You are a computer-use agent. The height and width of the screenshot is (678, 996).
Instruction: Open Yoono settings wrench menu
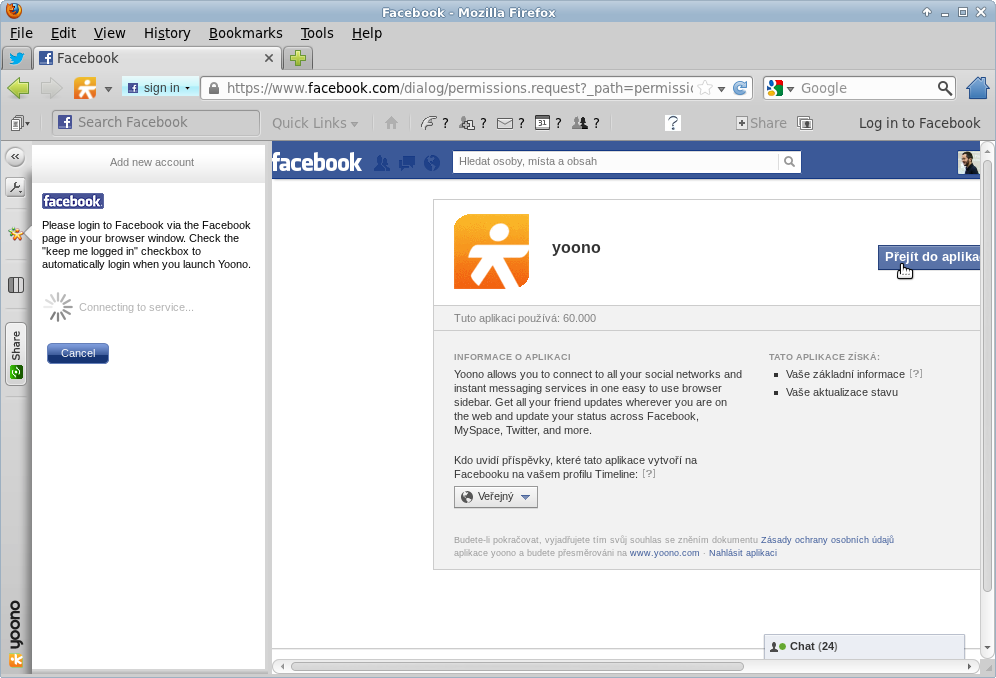click(x=15, y=187)
